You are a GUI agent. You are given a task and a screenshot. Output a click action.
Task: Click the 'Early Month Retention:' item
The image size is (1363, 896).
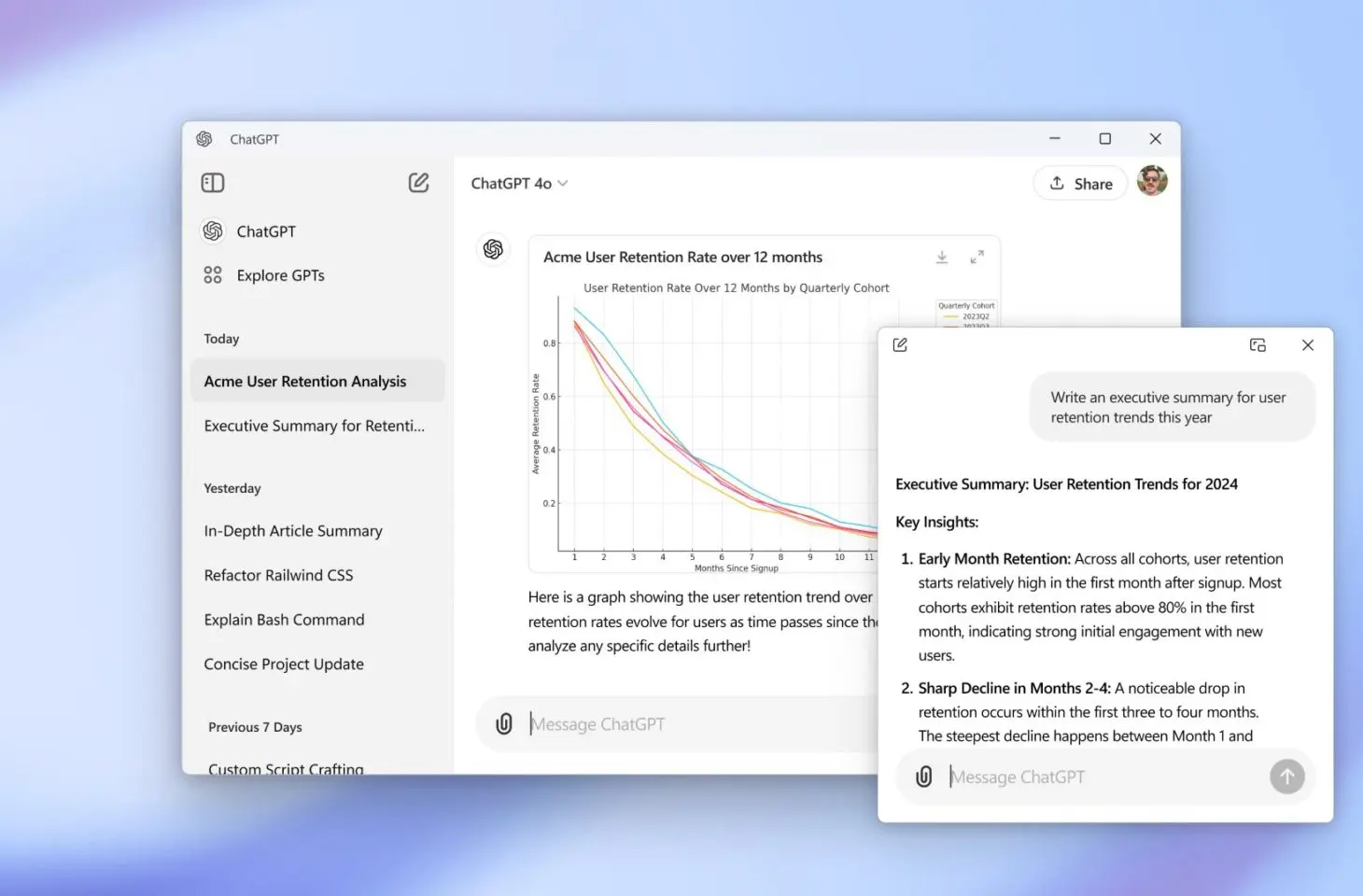point(994,559)
